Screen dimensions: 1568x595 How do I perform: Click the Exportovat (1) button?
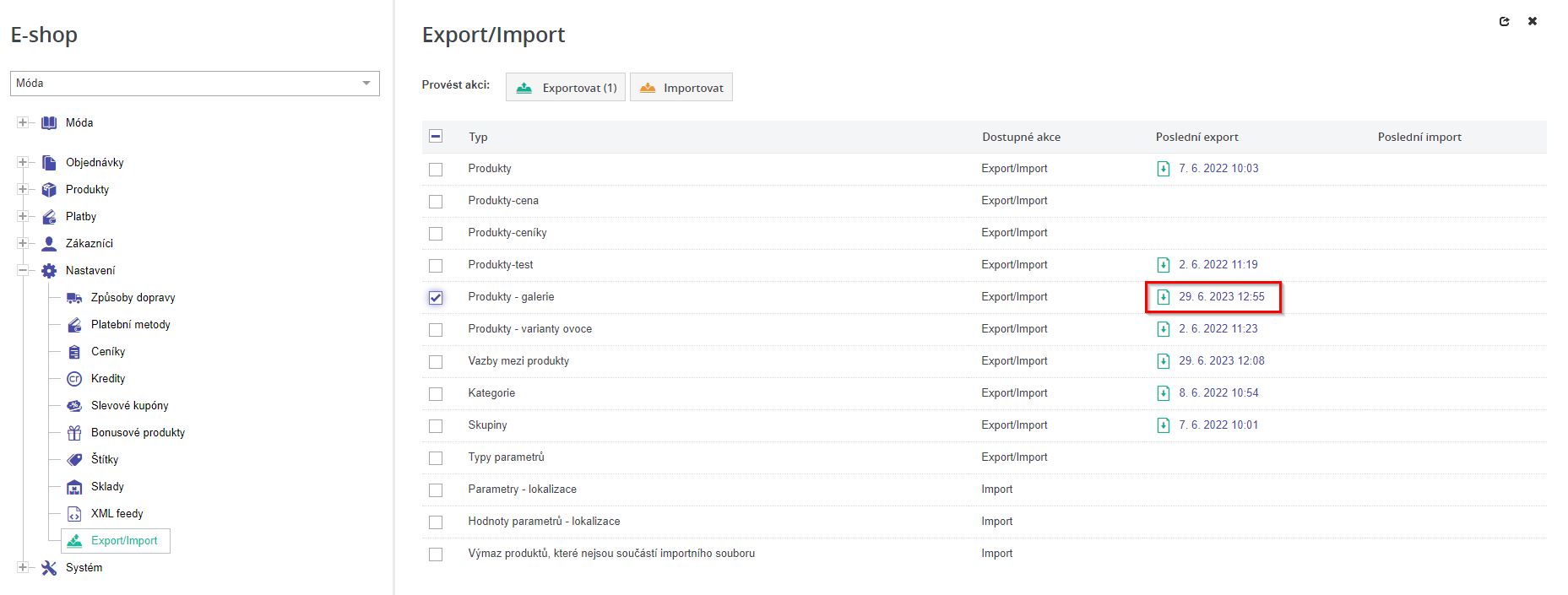566,88
